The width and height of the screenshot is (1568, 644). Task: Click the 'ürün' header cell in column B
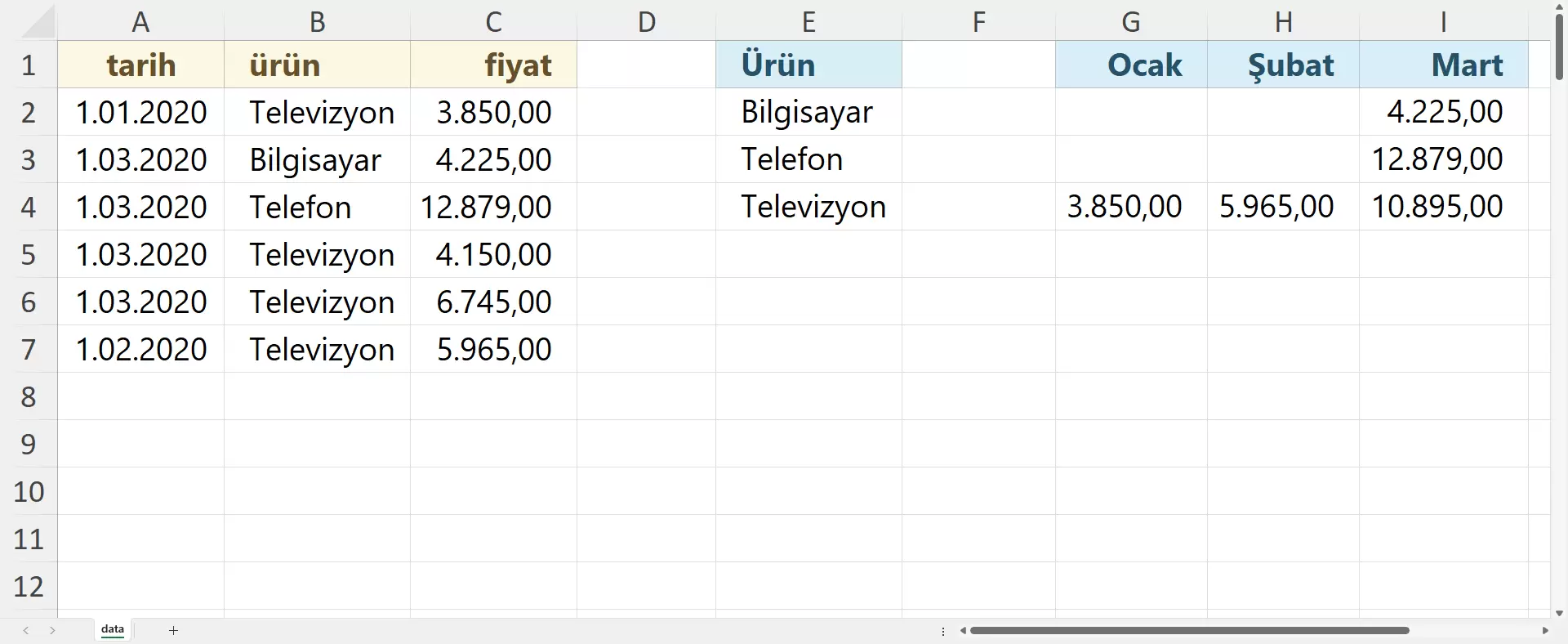317,65
